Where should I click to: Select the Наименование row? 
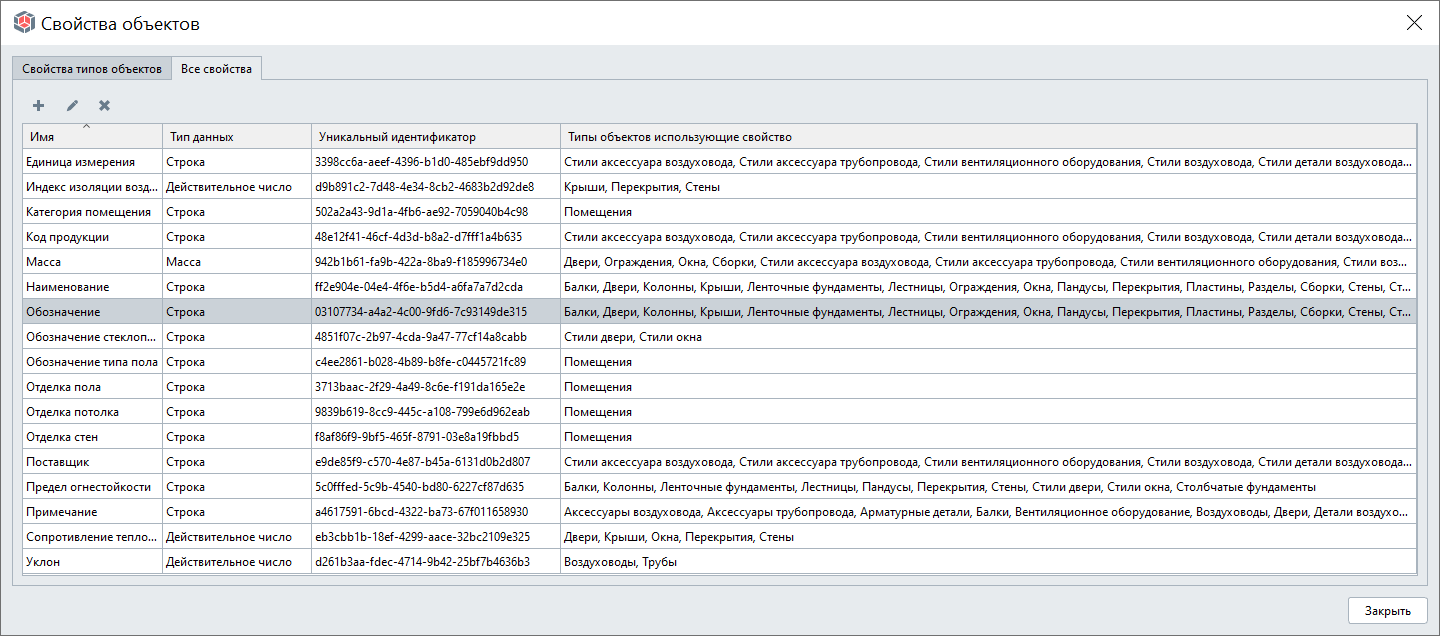pos(720,286)
